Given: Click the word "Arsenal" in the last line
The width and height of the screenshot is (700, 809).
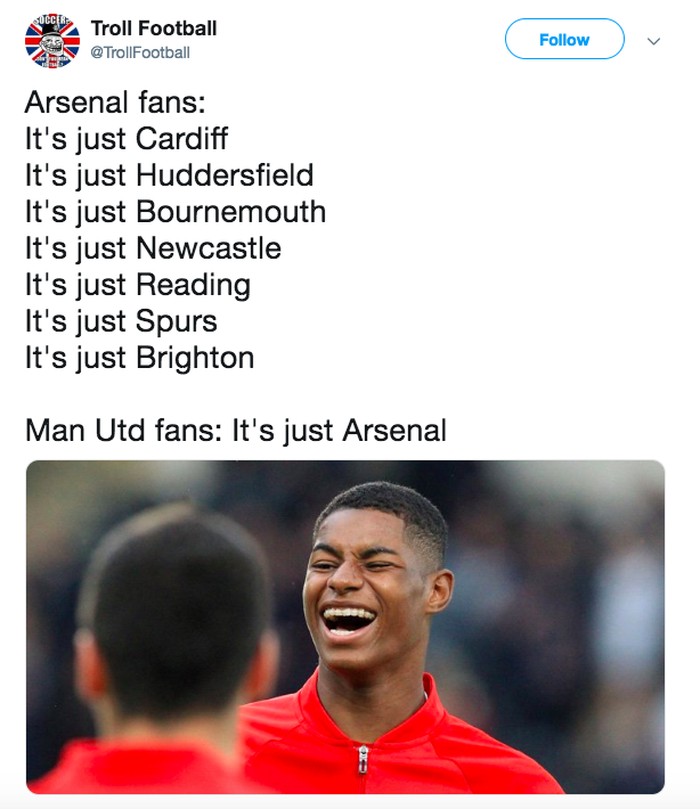Looking at the screenshot, I should (x=394, y=431).
